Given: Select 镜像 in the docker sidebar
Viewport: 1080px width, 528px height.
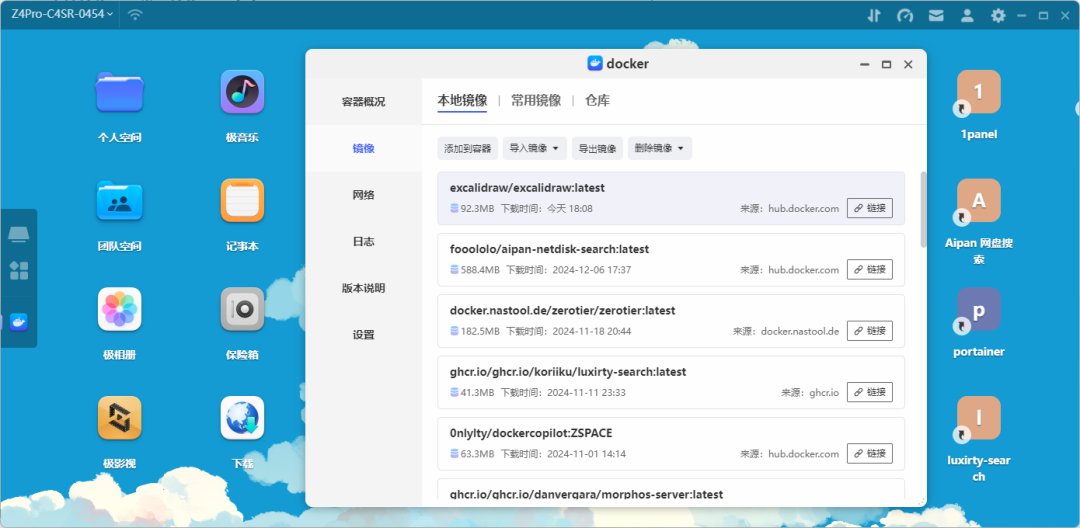Looking at the screenshot, I should (364, 148).
